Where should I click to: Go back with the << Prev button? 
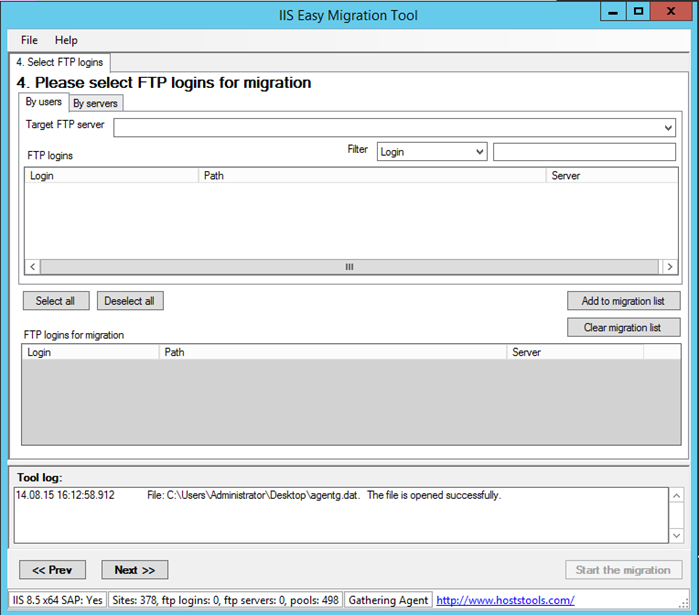pyautogui.click(x=52, y=570)
